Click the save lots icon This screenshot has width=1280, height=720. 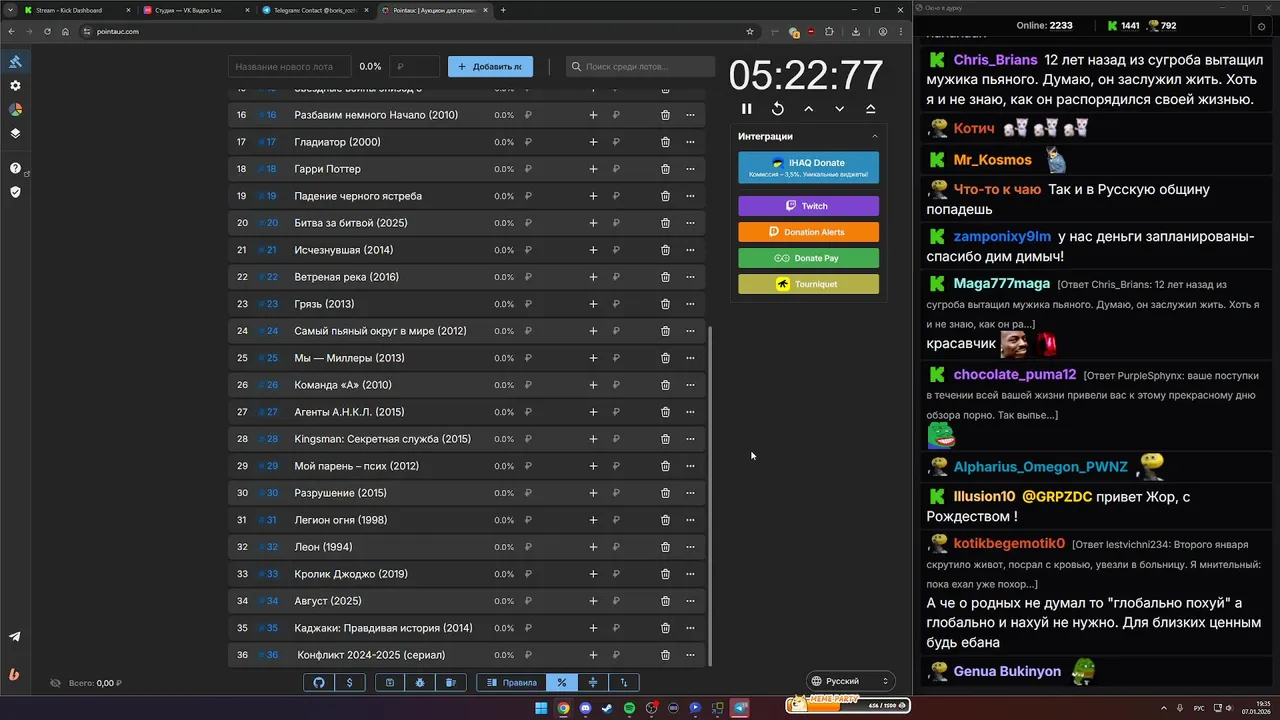(390, 682)
